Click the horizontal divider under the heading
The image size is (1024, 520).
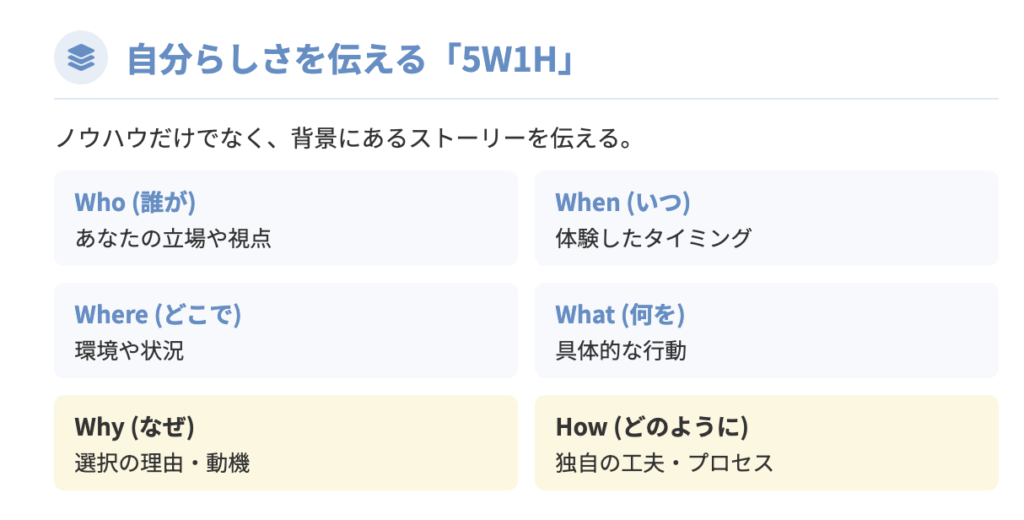526,99
